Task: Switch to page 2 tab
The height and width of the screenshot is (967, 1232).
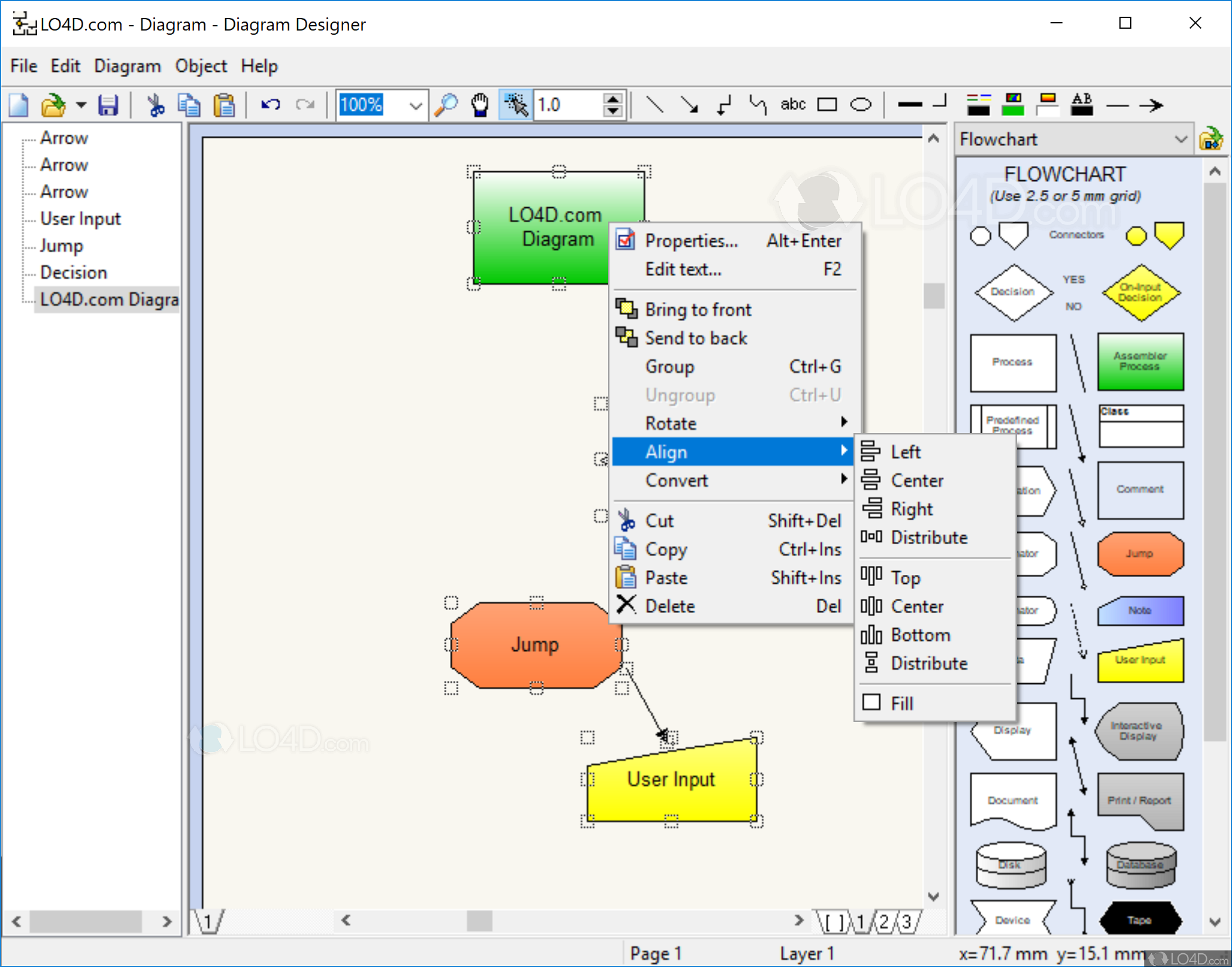Action: (x=885, y=922)
